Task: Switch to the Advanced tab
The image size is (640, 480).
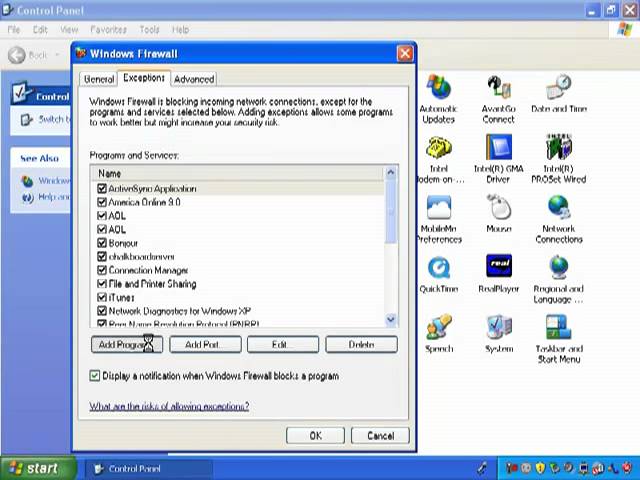Action: tap(194, 79)
